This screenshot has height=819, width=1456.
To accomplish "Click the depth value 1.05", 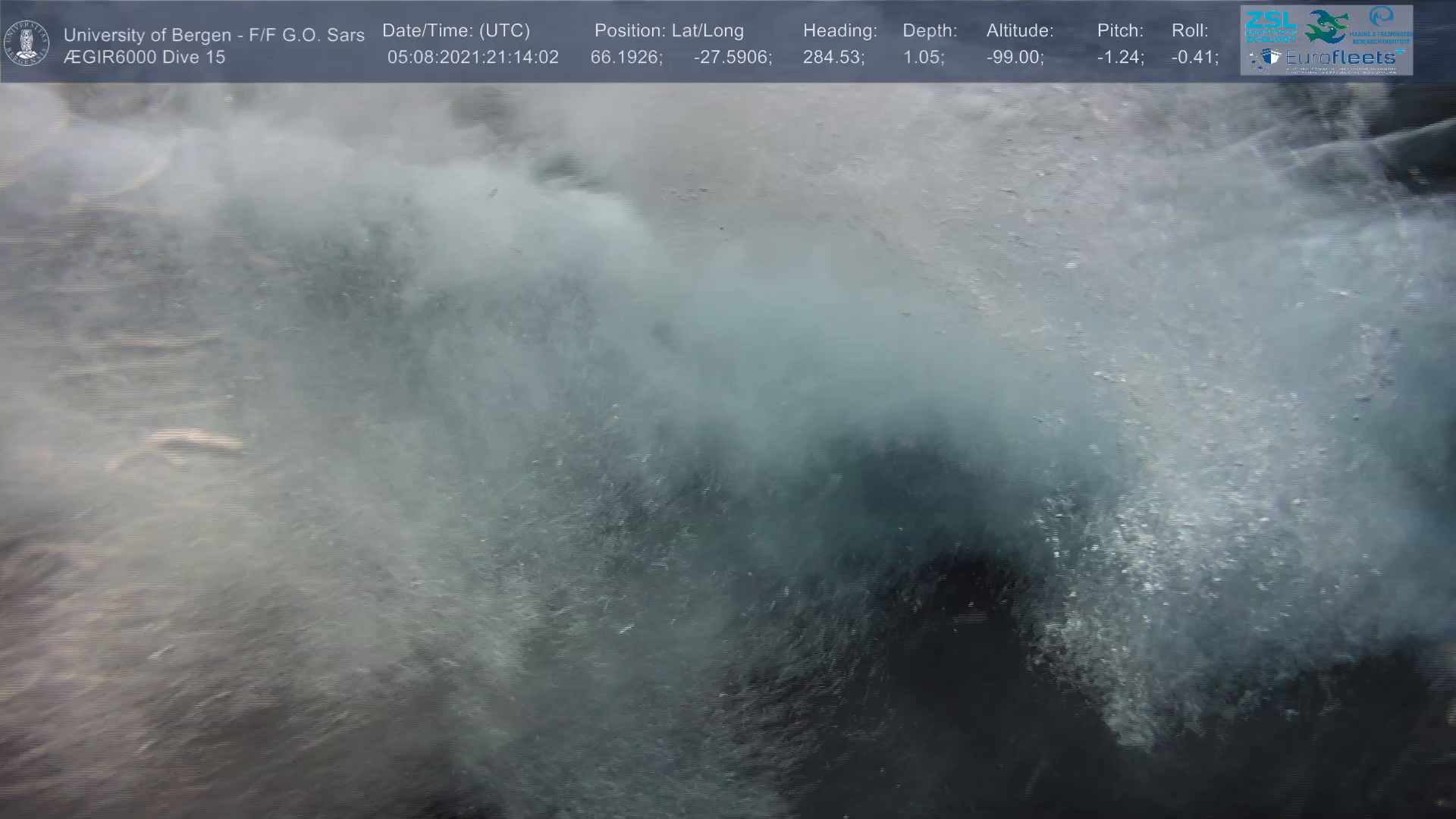I will [923, 58].
